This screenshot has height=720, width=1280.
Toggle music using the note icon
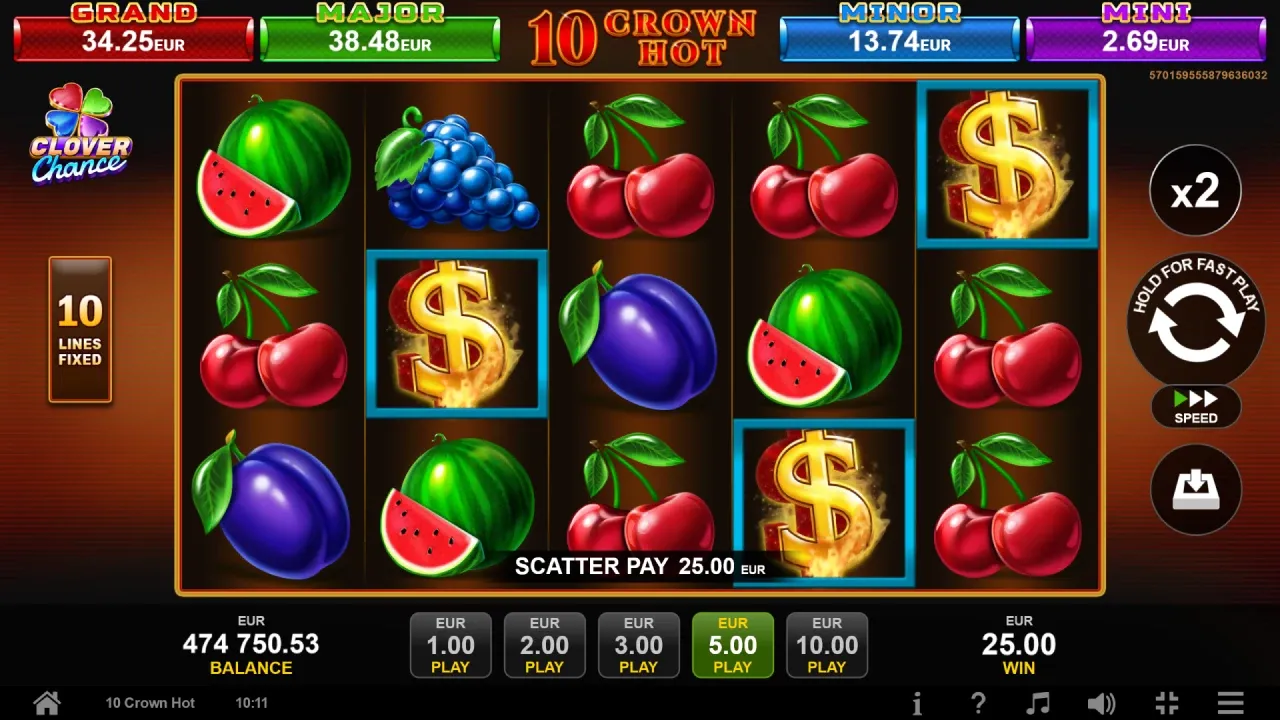tap(1040, 703)
